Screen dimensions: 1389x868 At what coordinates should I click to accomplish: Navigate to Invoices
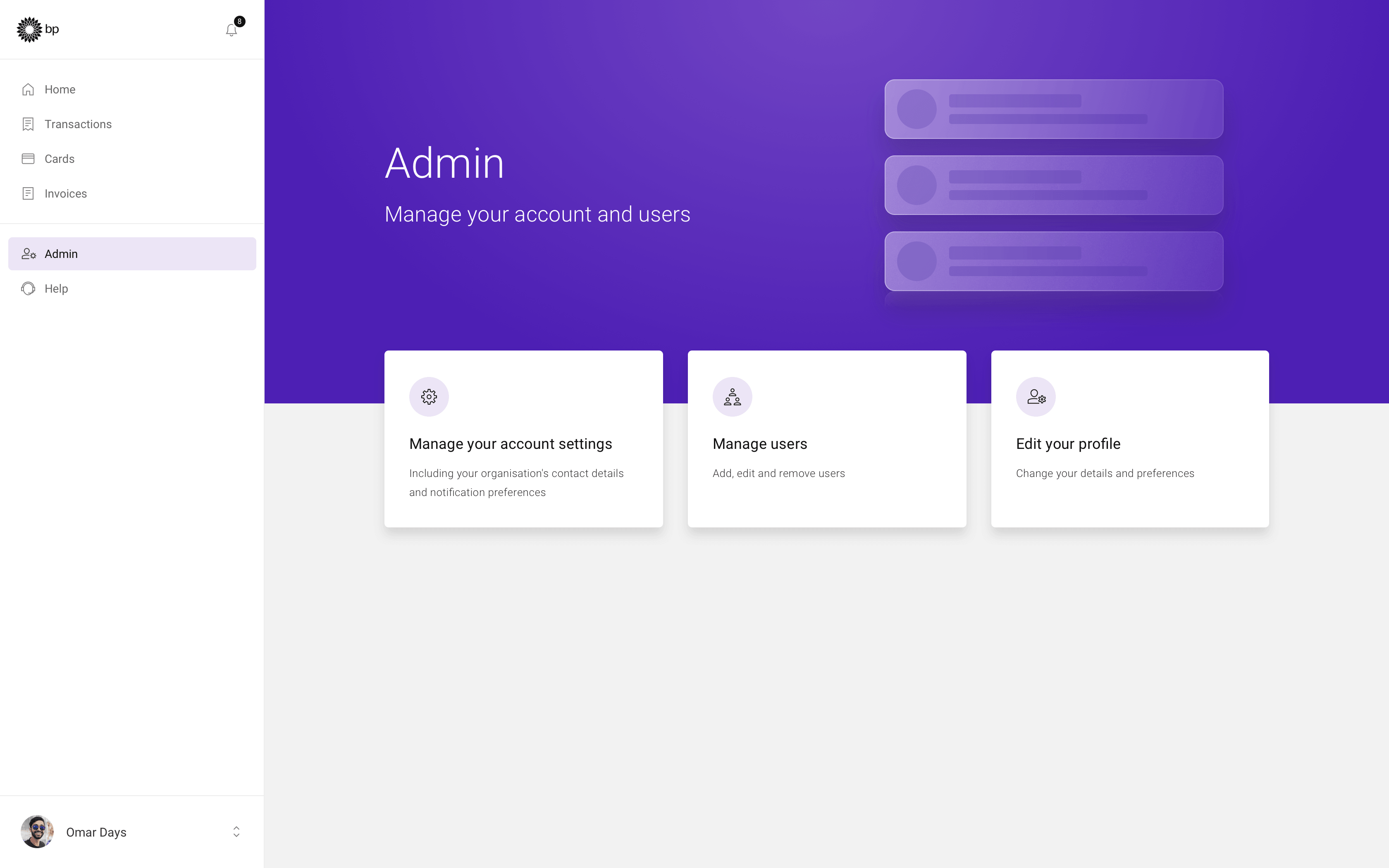click(132, 193)
